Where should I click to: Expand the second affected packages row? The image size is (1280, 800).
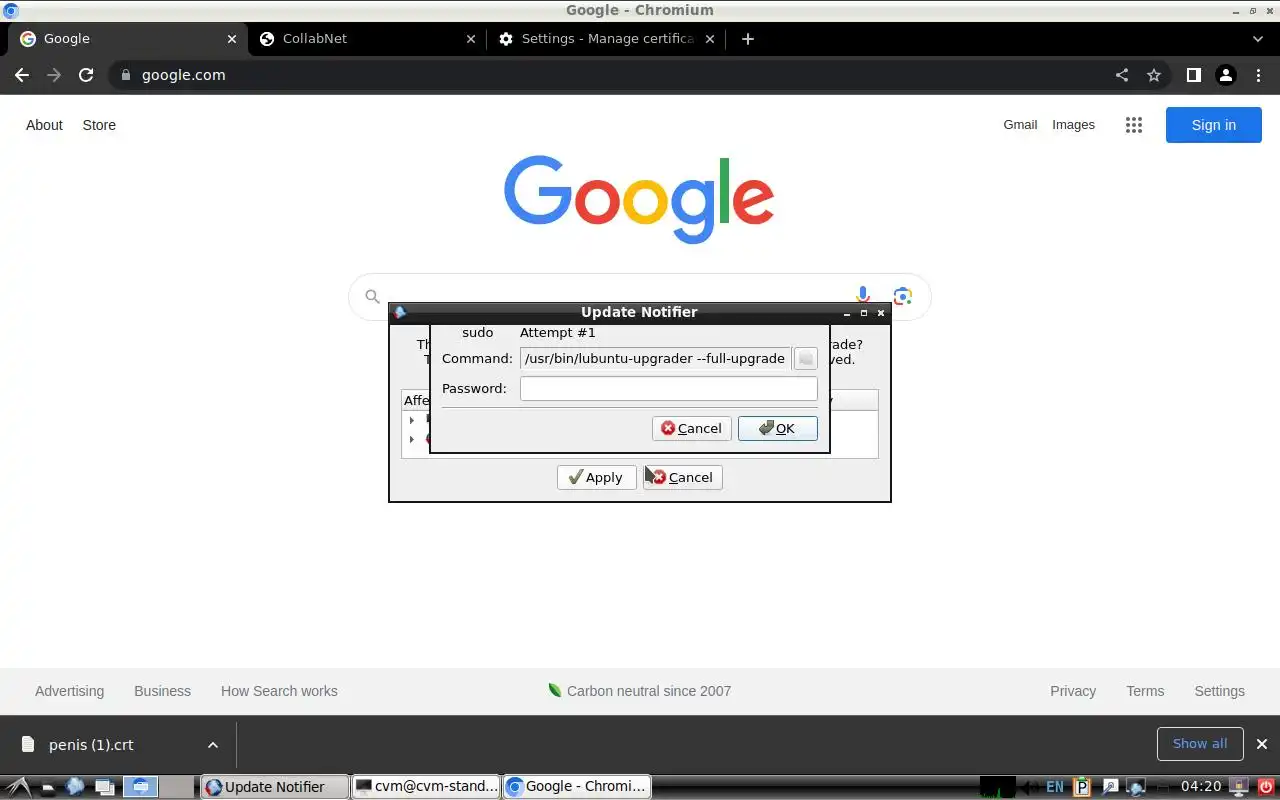click(412, 439)
